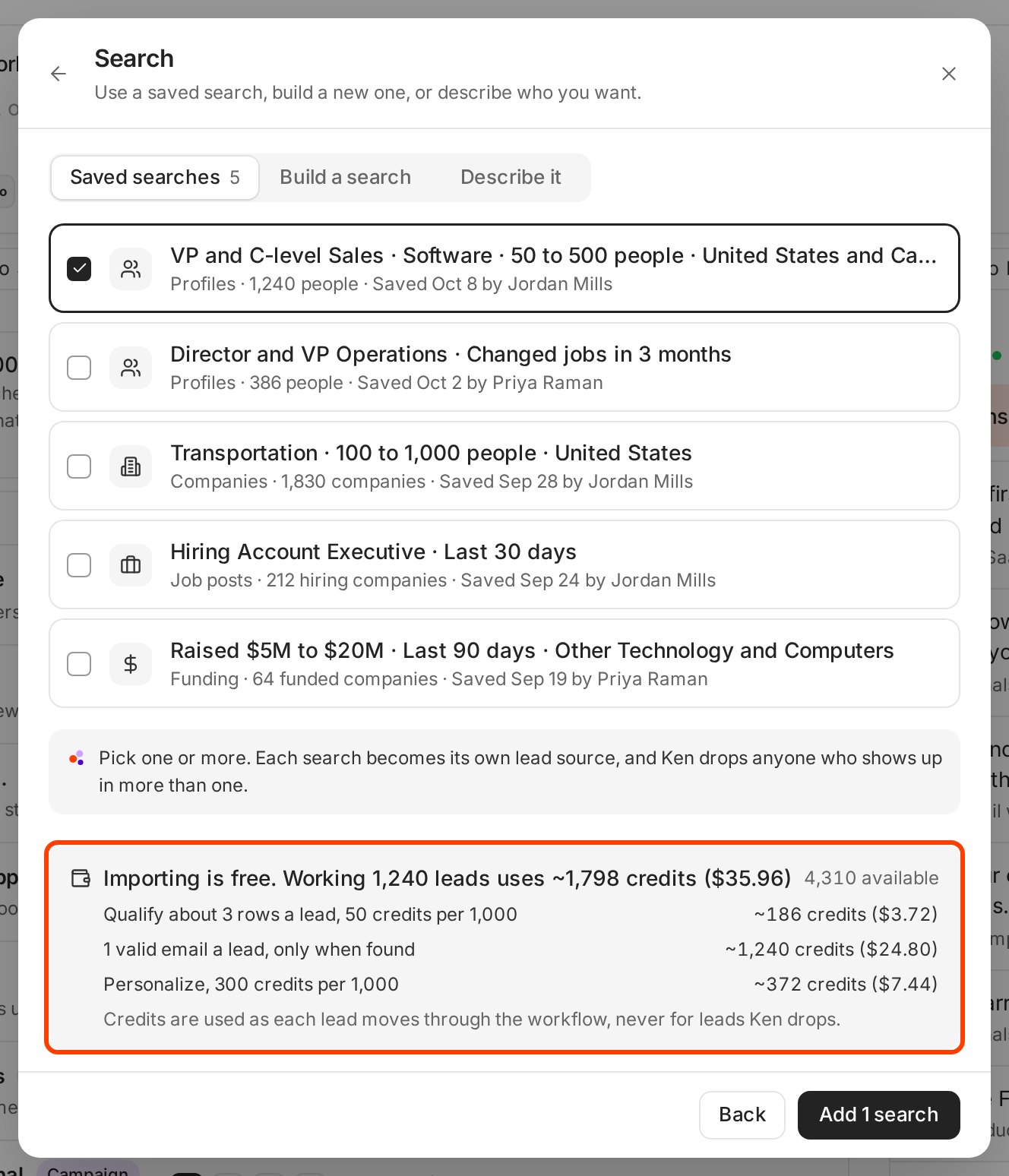Click the Add 1 search button
Viewport: 1009px width, 1176px height.
tap(879, 1115)
